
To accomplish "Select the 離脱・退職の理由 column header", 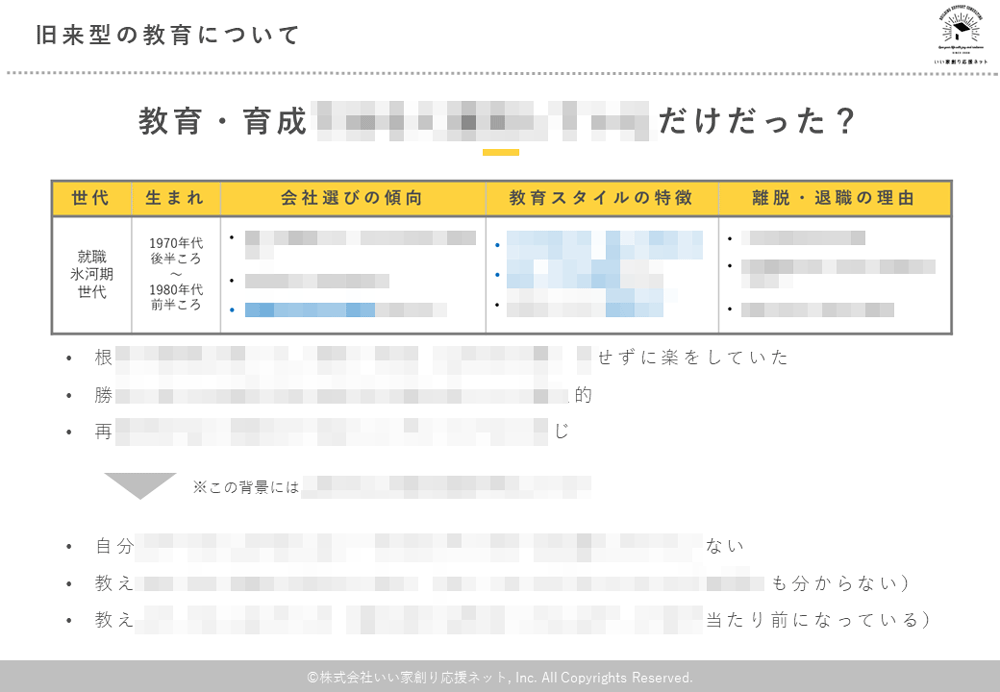I will pyautogui.click(x=834, y=198).
